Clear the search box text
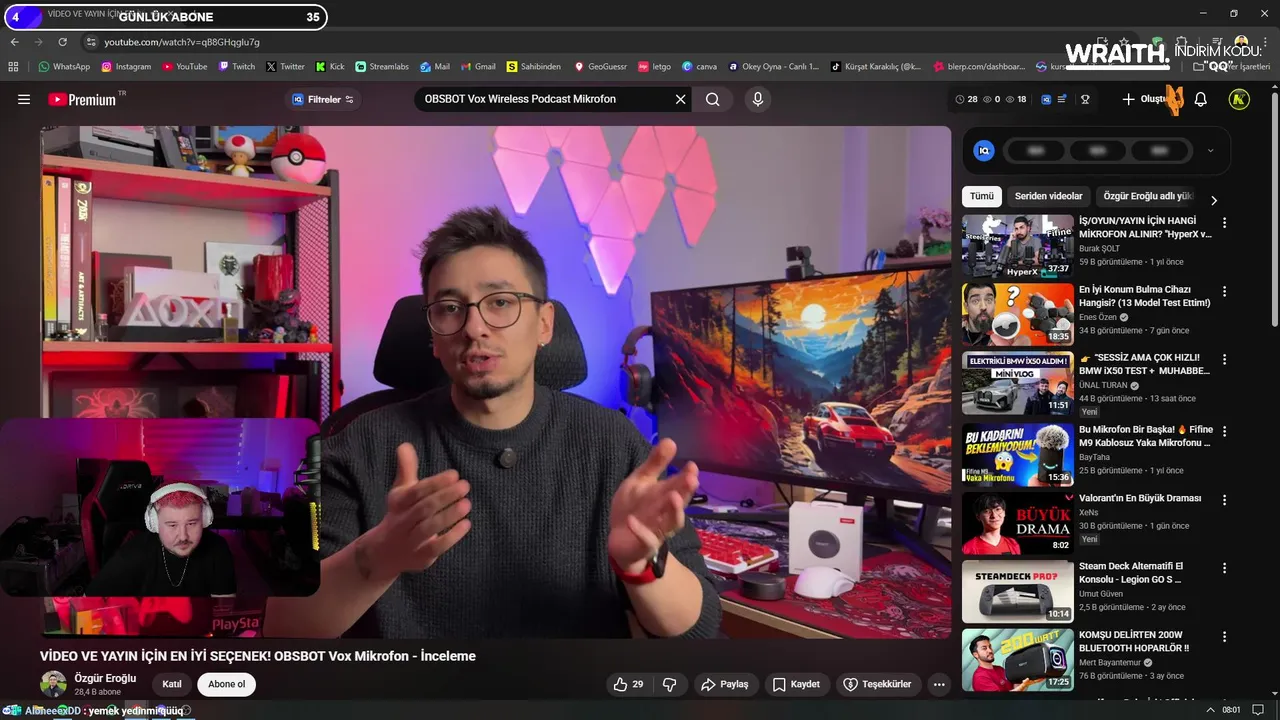1280x720 pixels. pos(680,99)
